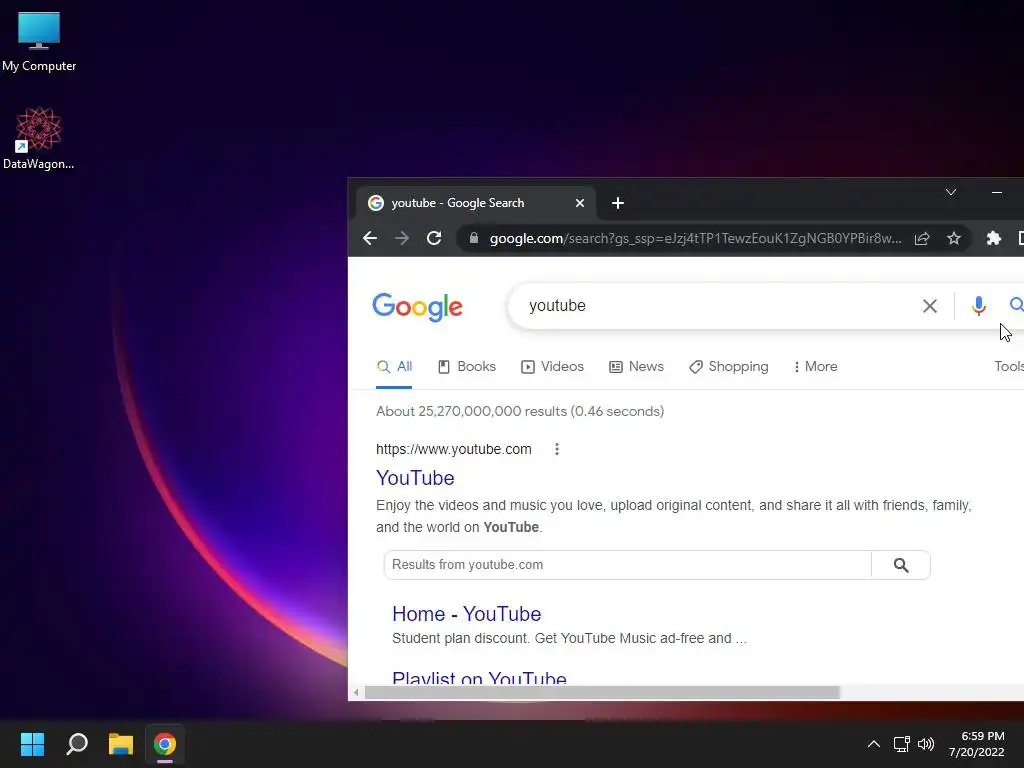This screenshot has width=1024, height=768.
Task: Close the youtube Google Search tab
Action: pyautogui.click(x=579, y=203)
